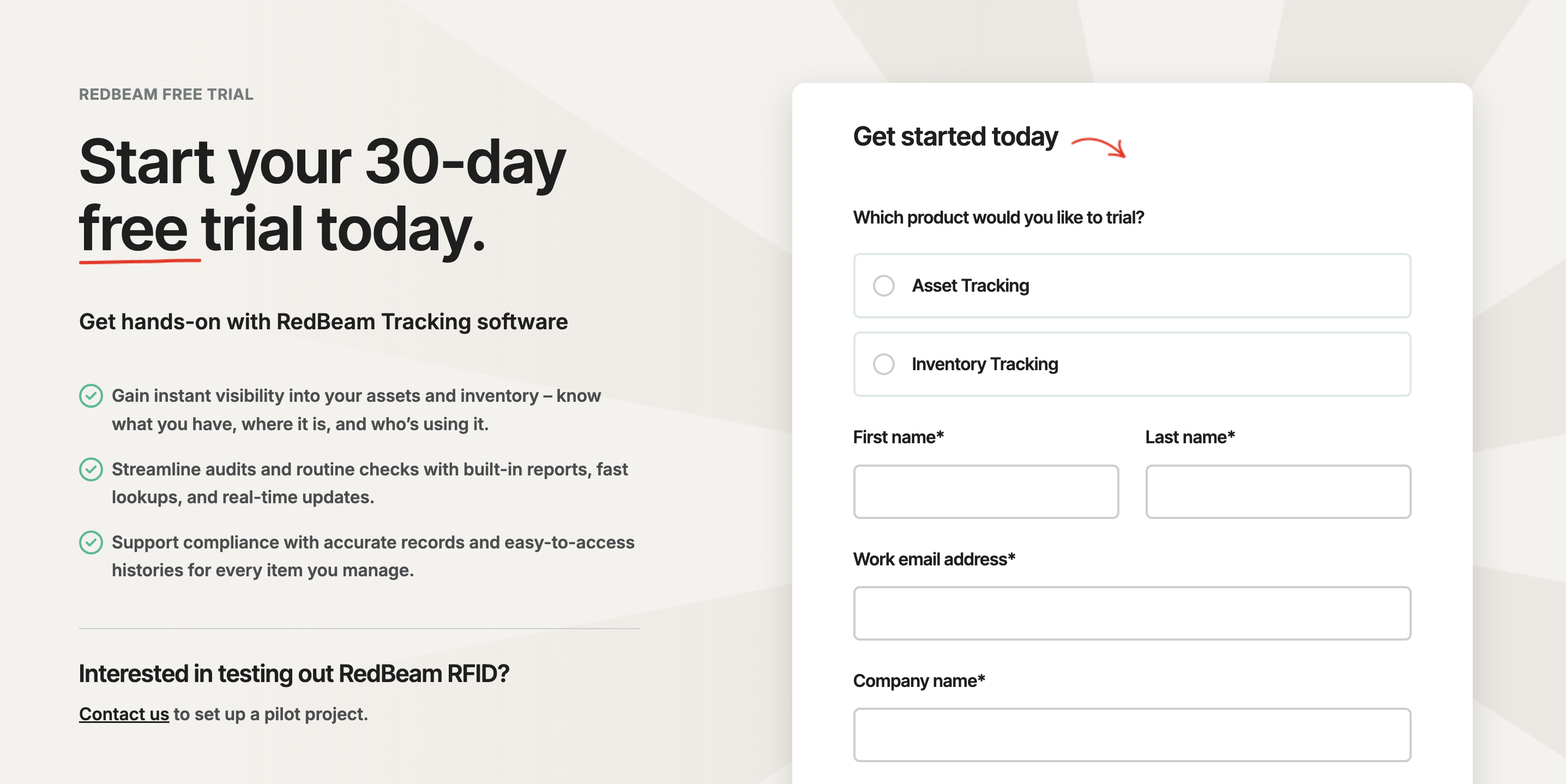The image size is (1566, 784).
Task: Select the Inventory Tracking radio button
Action: click(885, 364)
